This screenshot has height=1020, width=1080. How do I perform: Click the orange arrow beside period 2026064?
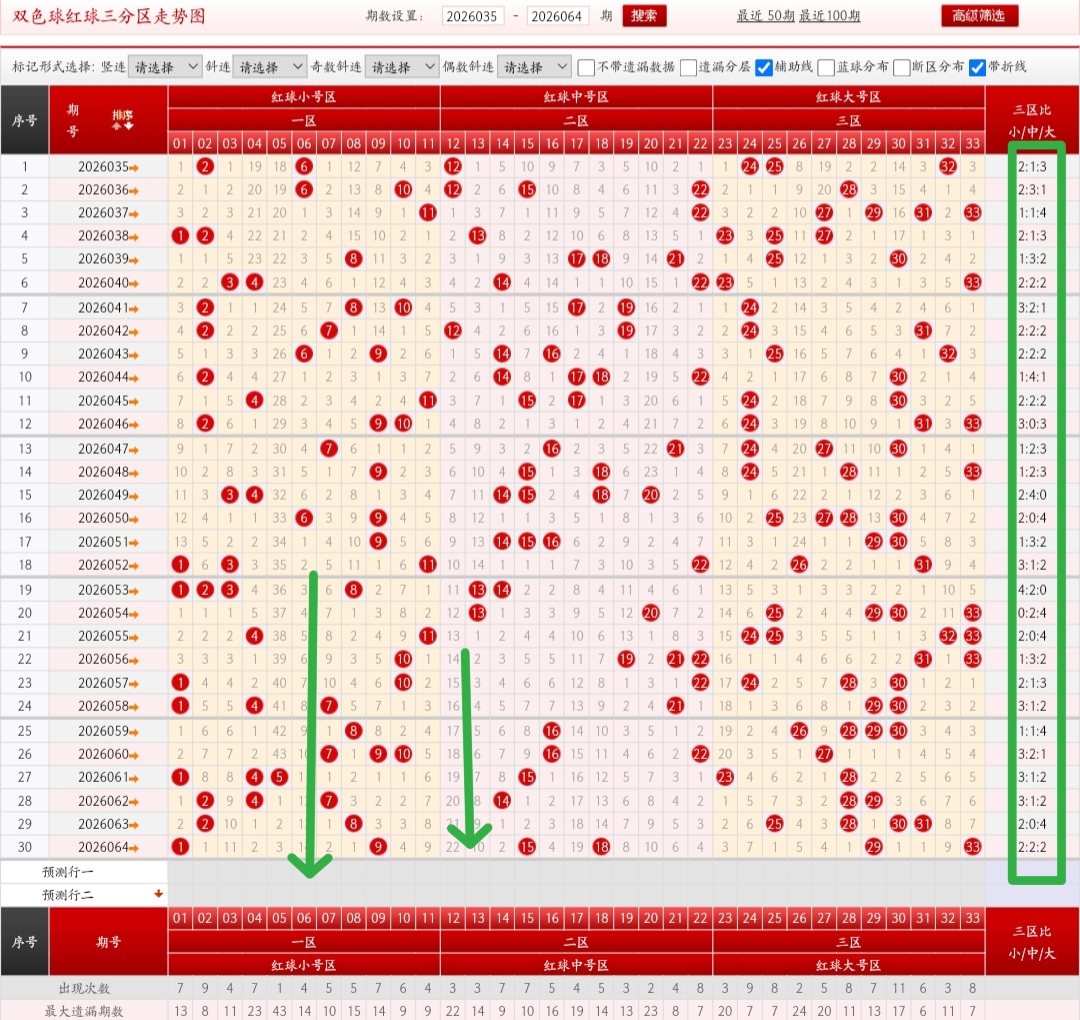pyautogui.click(x=134, y=849)
